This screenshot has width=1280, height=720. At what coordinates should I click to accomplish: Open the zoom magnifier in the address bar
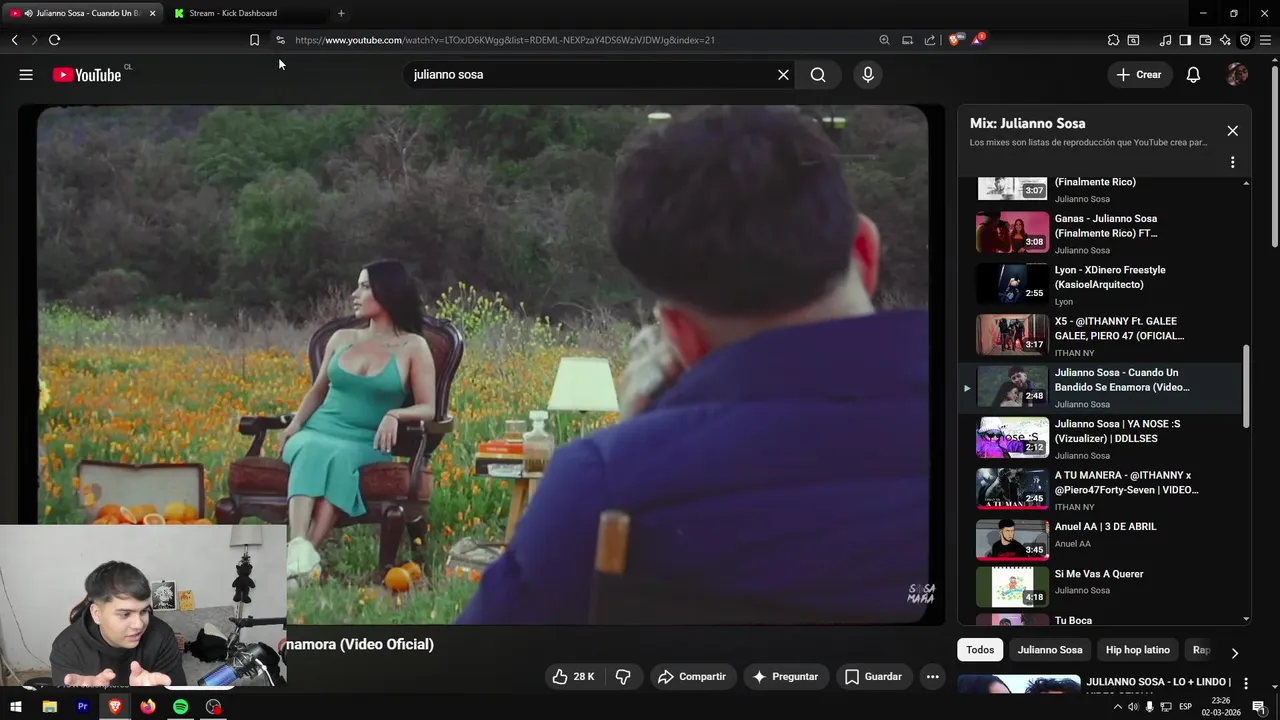tap(884, 40)
